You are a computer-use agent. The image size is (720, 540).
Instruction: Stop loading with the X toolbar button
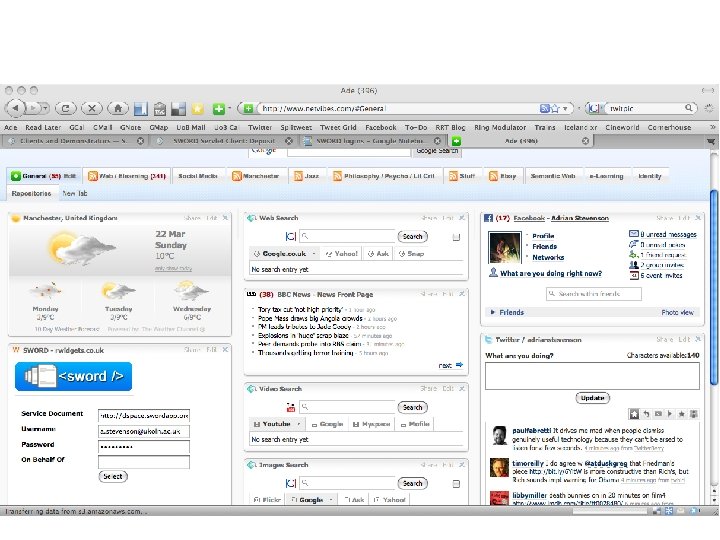(91, 108)
